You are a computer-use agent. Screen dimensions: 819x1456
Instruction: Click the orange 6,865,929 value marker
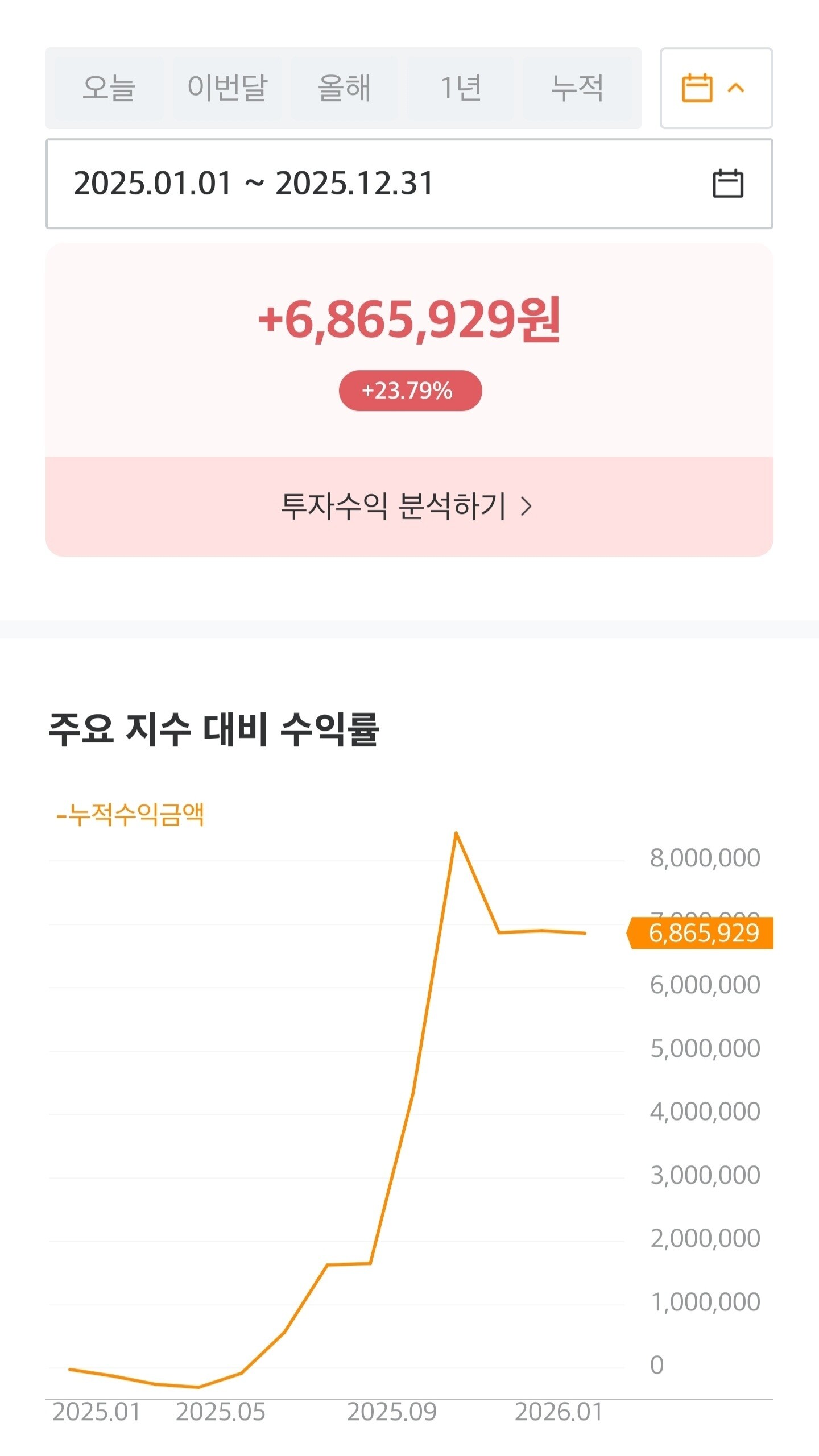point(703,933)
